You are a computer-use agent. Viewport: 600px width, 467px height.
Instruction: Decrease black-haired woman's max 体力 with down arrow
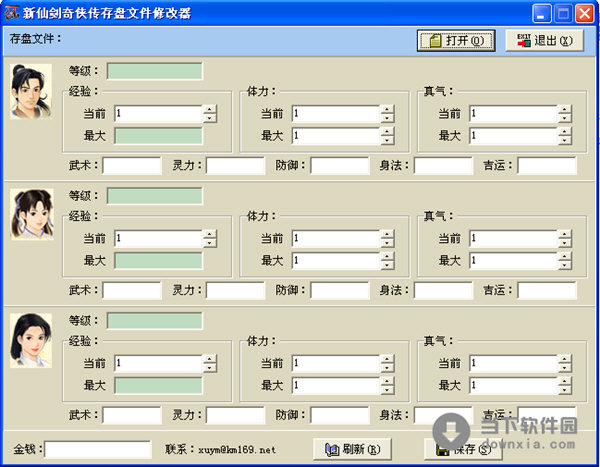click(387, 390)
